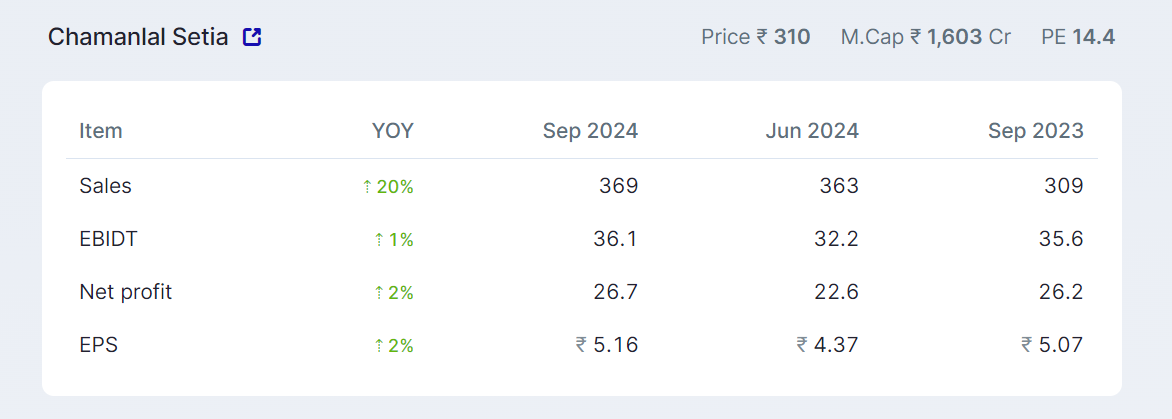1172x419 pixels.
Task: Open the Chamanlal Setia company link
Action: click(x=138, y=38)
